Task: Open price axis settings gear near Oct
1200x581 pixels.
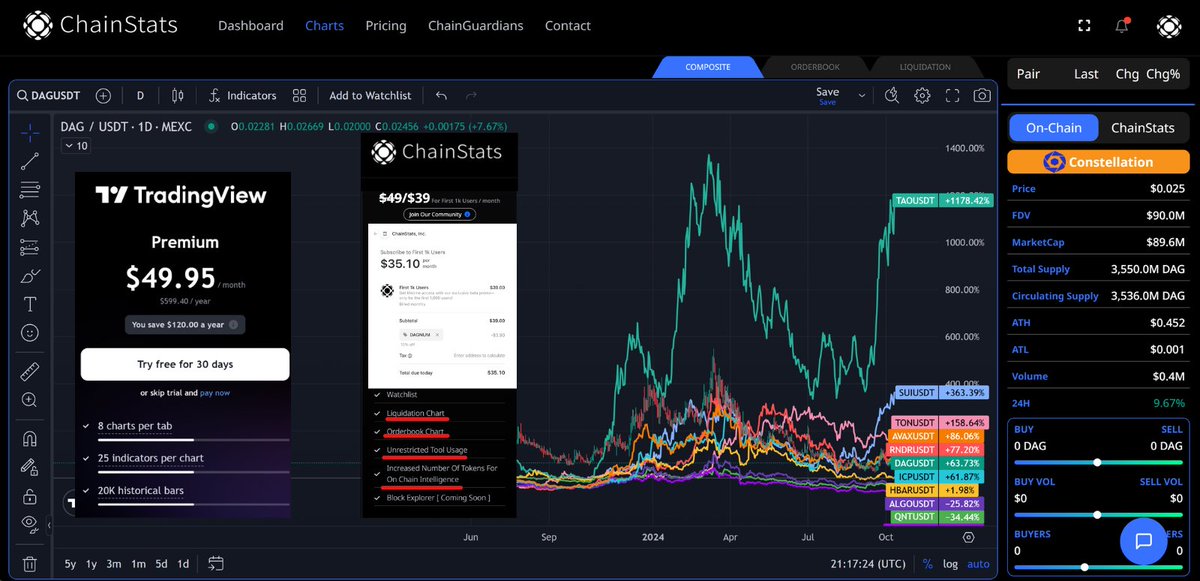Action: click(968, 536)
